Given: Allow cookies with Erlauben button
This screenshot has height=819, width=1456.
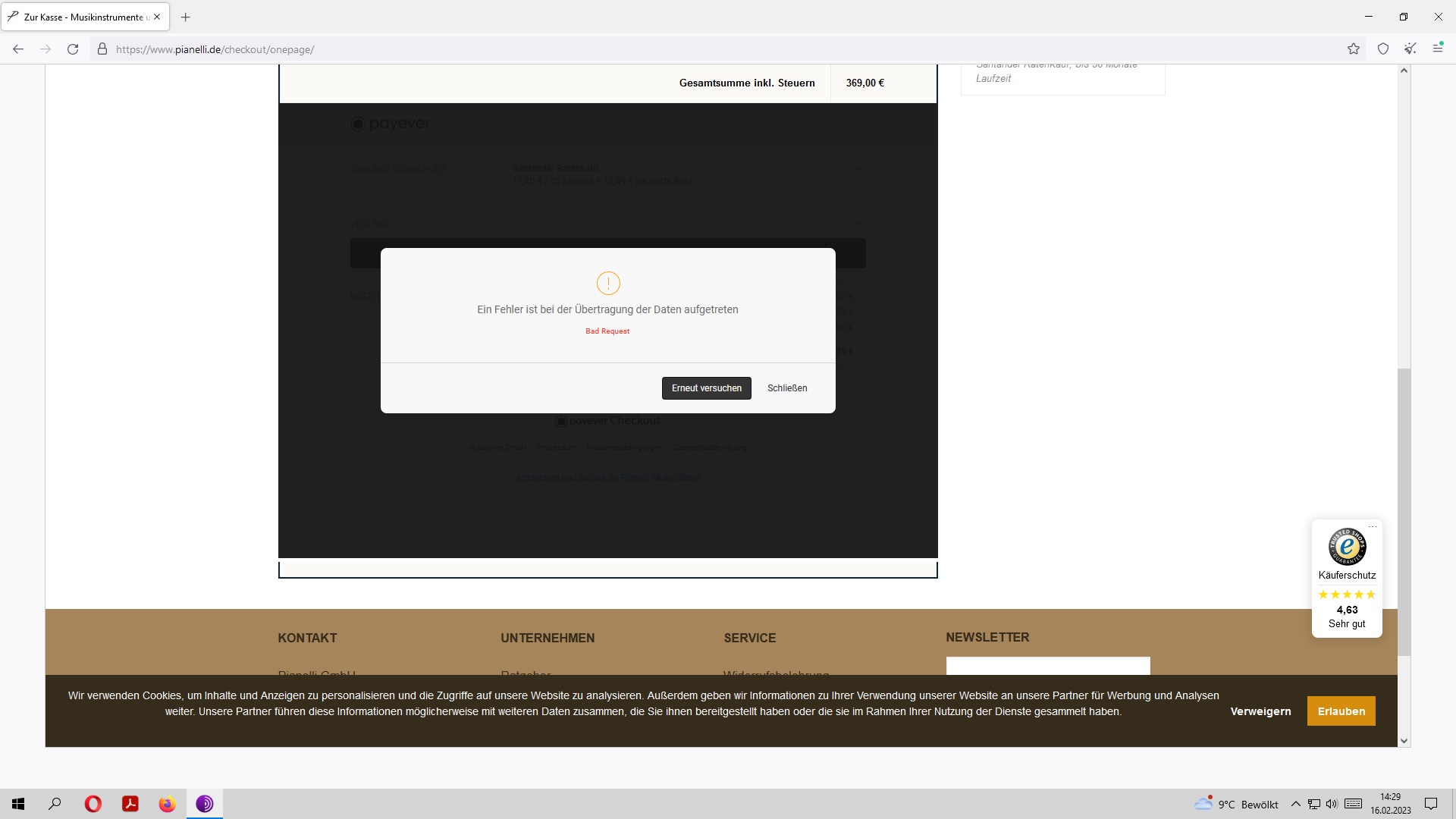Looking at the screenshot, I should coord(1341,711).
